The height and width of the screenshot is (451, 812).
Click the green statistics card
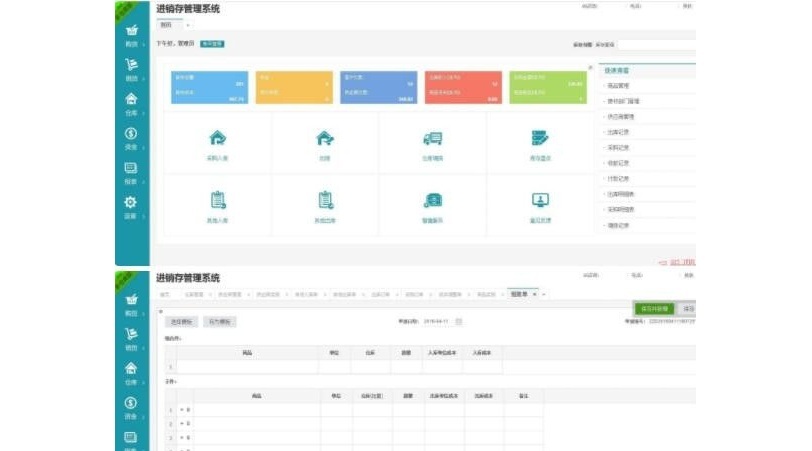(x=548, y=88)
